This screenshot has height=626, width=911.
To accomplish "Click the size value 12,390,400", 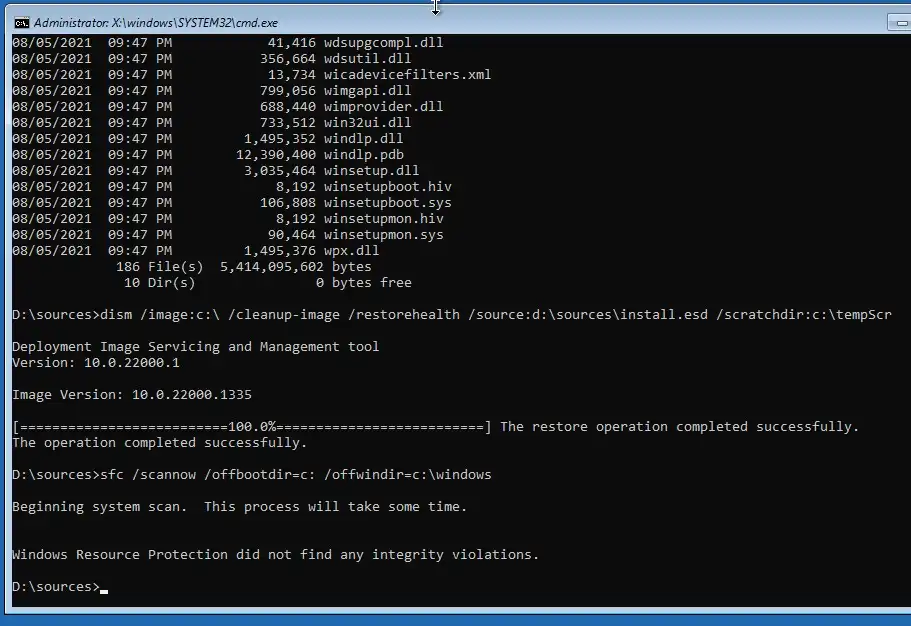I will pyautogui.click(x=276, y=155).
